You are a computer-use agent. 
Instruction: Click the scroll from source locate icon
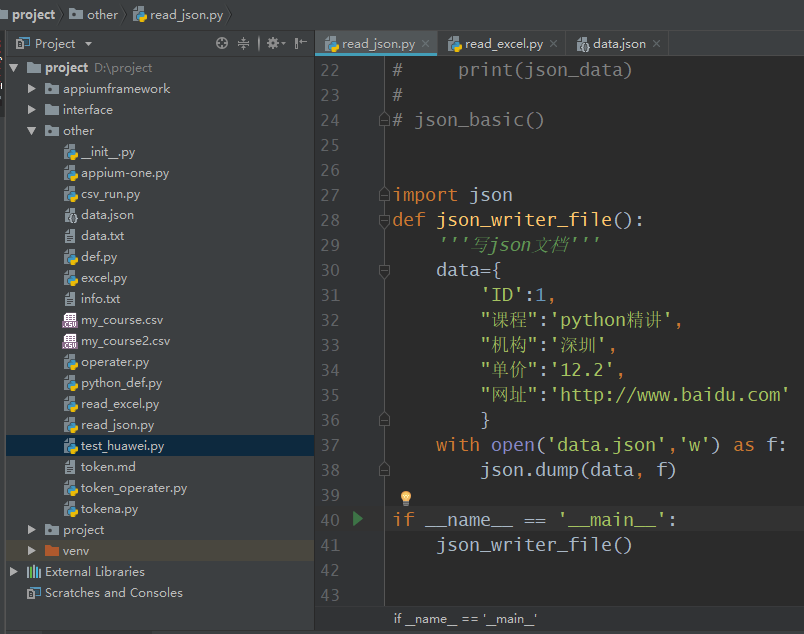222,44
